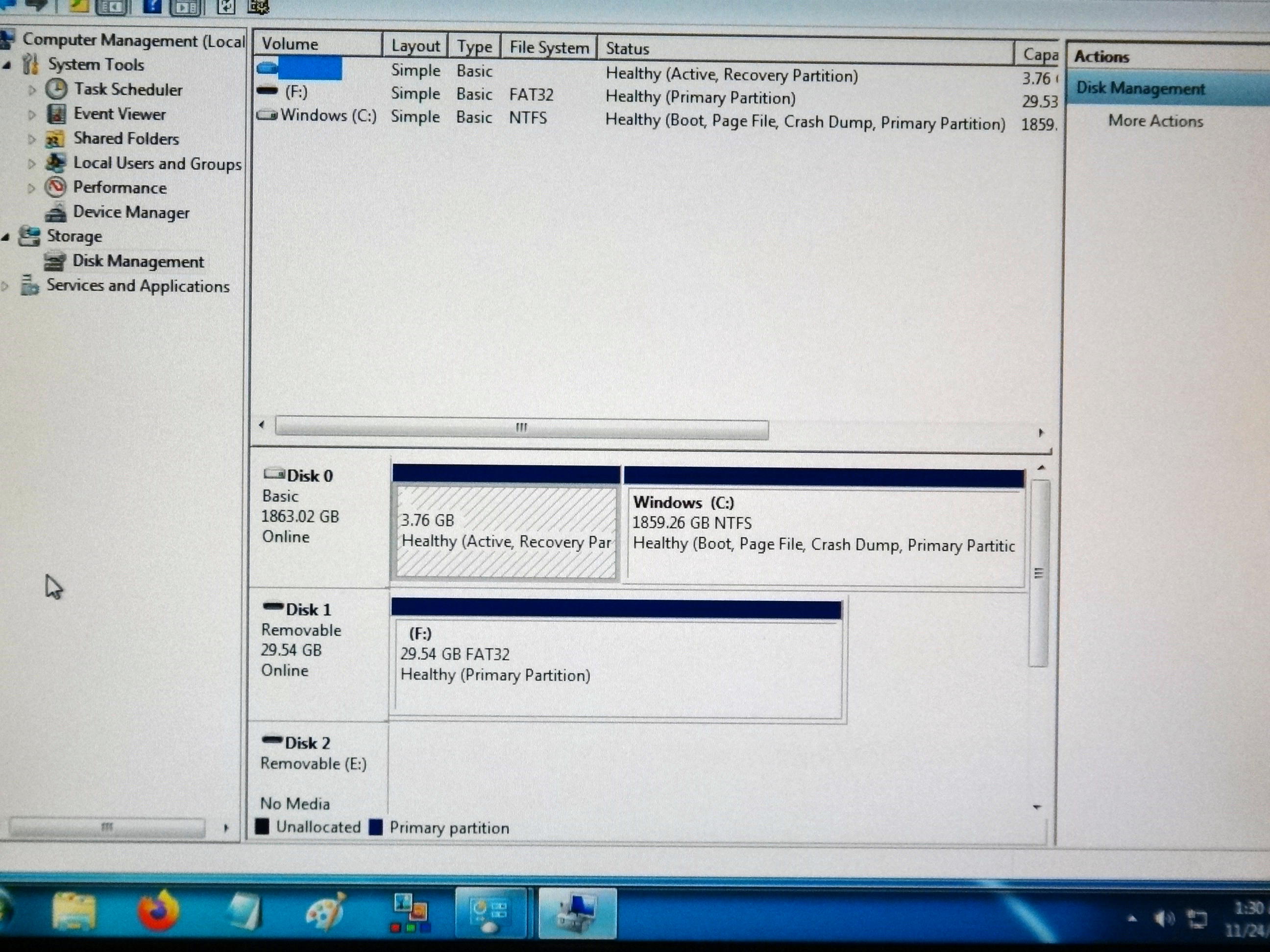Toggle the Show/Hide Action Pane toolbar icon
This screenshot has height=952, width=1270.
click(185, 7)
